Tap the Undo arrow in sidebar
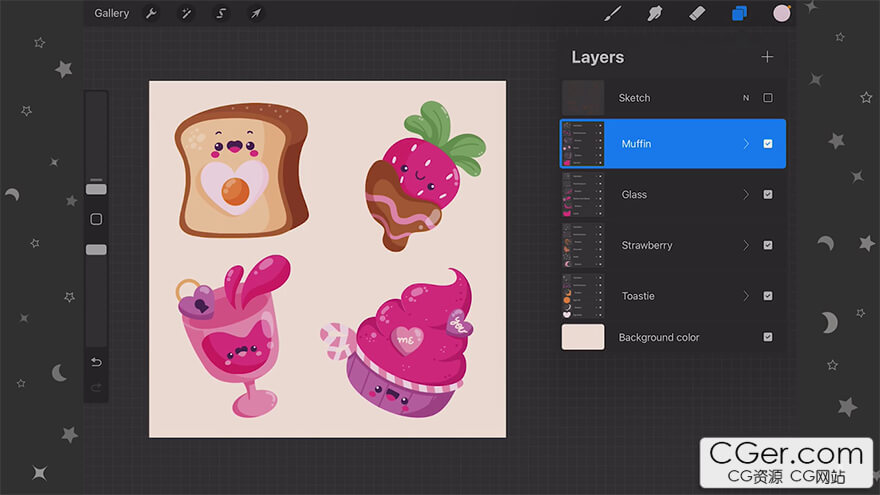This screenshot has width=880, height=495. point(96,362)
